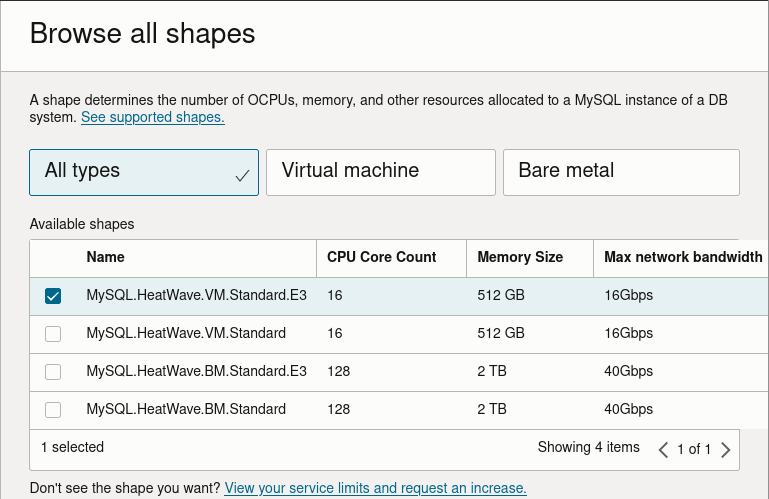Go to the next page arrow
The image size is (769, 499).
(726, 449)
